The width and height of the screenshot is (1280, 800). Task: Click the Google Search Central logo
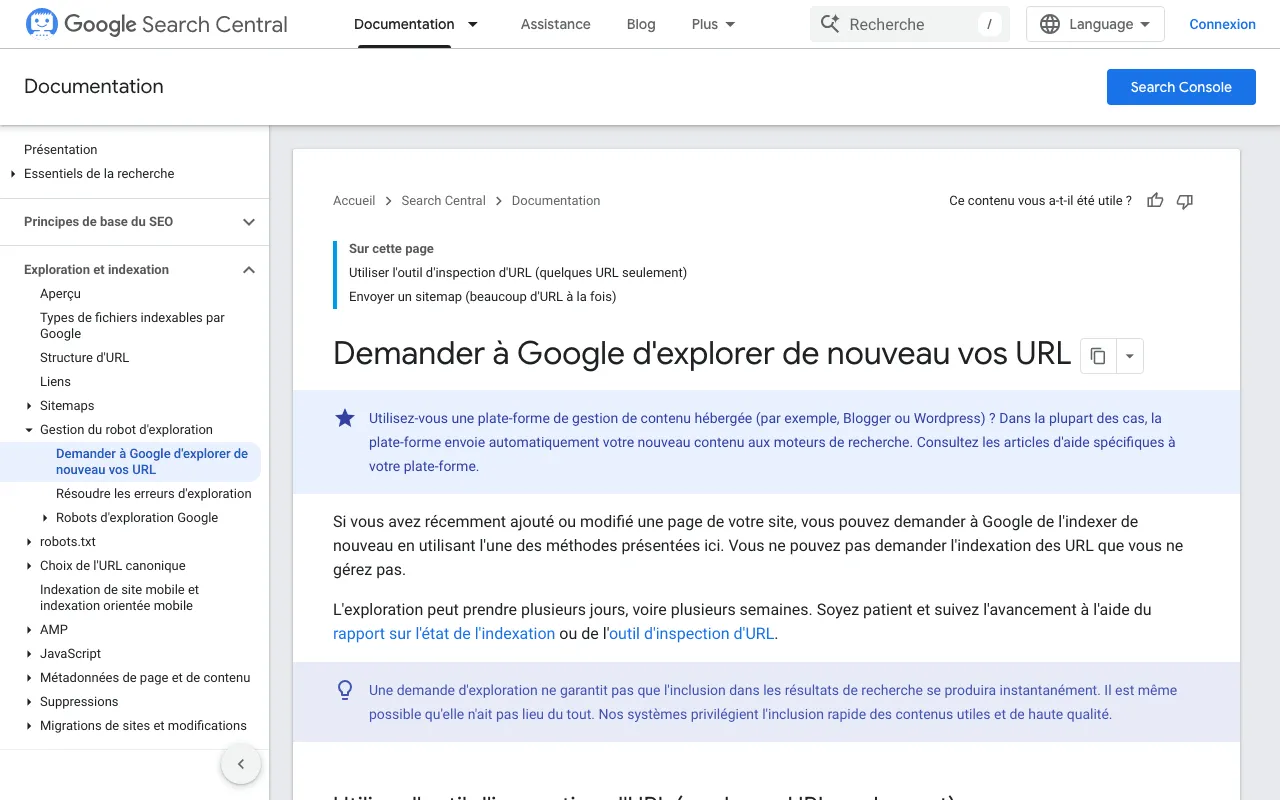pos(156,24)
